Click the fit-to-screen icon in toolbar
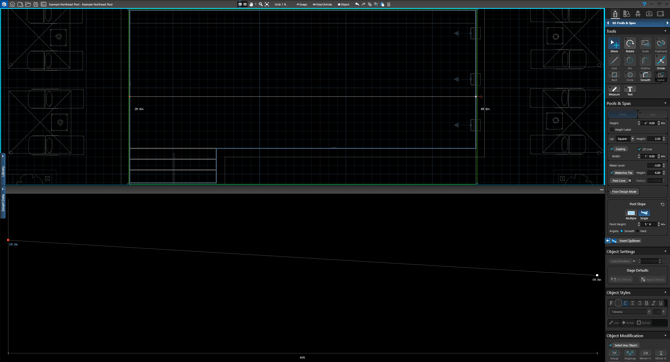The image size is (670, 362). click(x=267, y=4)
